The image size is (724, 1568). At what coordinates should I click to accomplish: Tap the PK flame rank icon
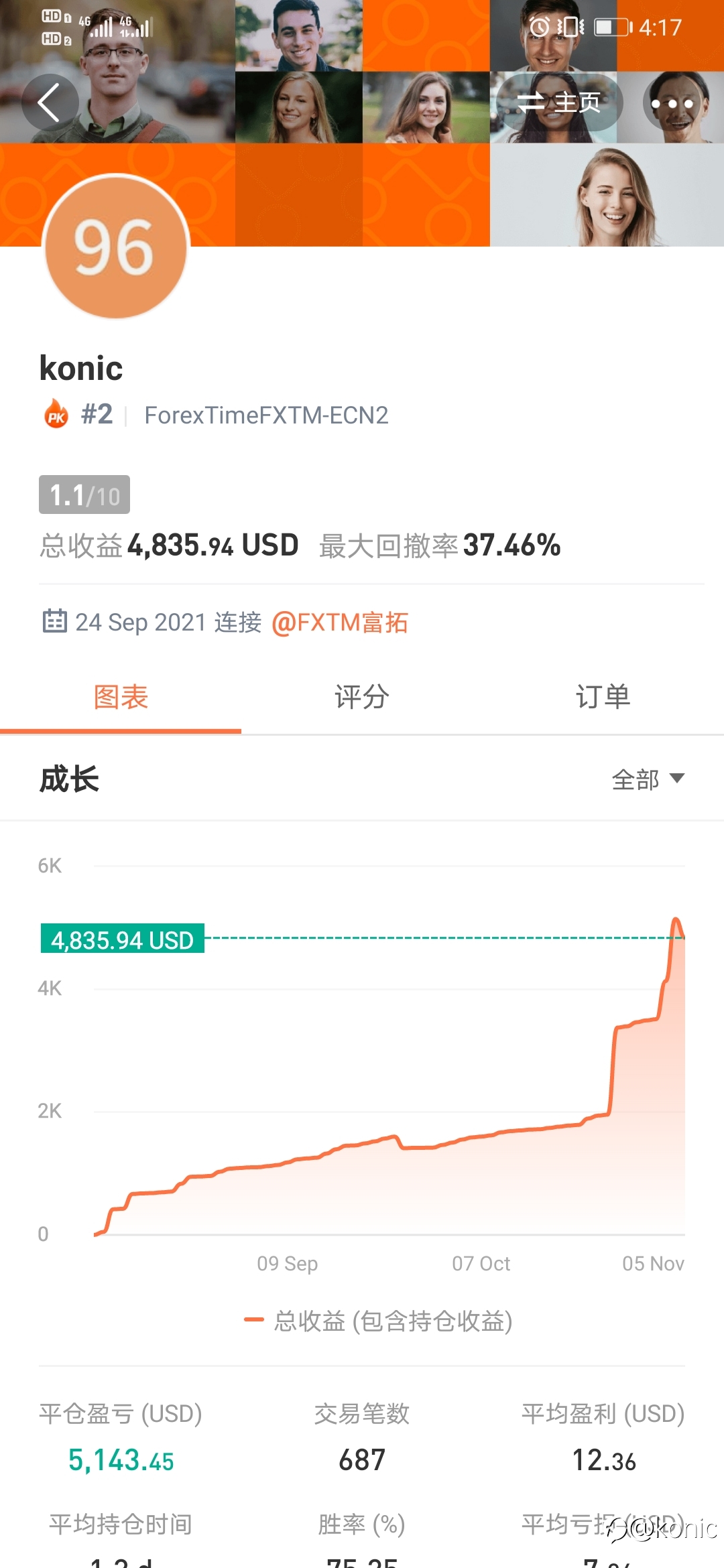coord(56,414)
